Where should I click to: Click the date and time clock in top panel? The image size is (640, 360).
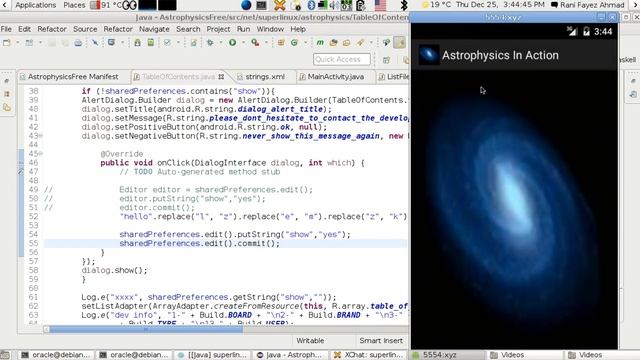click(500, 5)
